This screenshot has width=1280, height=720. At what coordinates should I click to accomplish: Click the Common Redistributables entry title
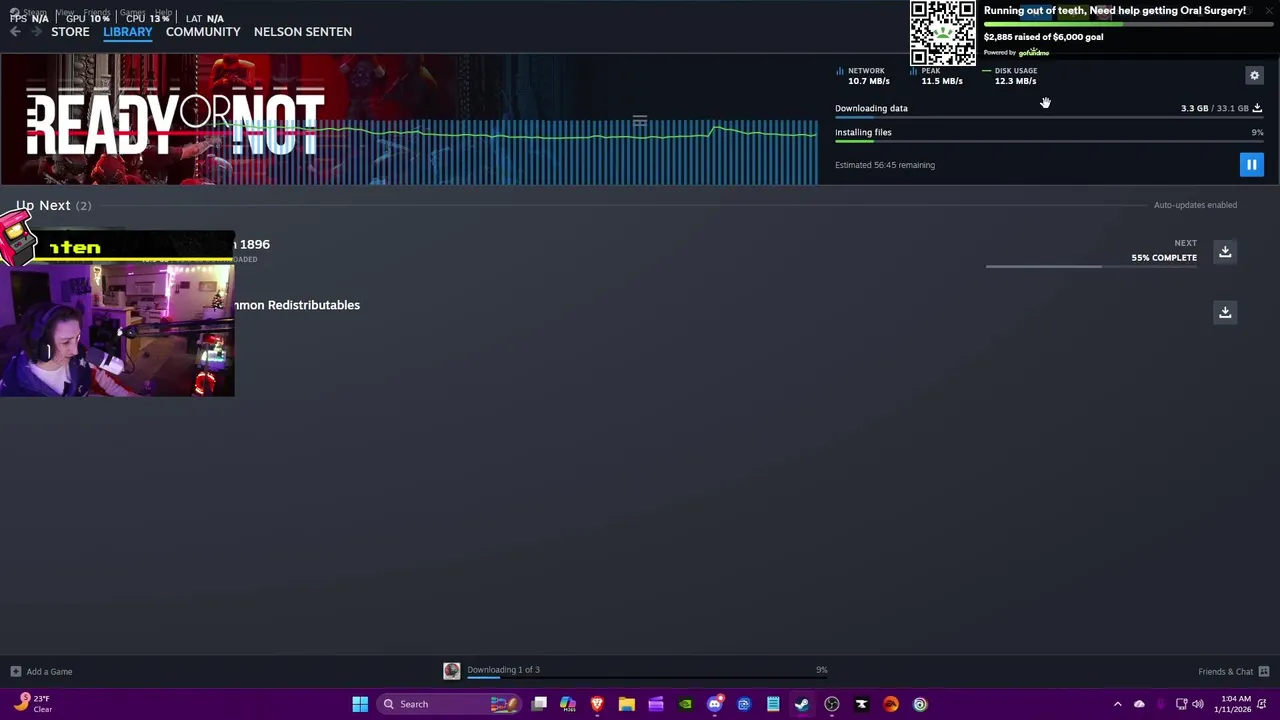(296, 305)
